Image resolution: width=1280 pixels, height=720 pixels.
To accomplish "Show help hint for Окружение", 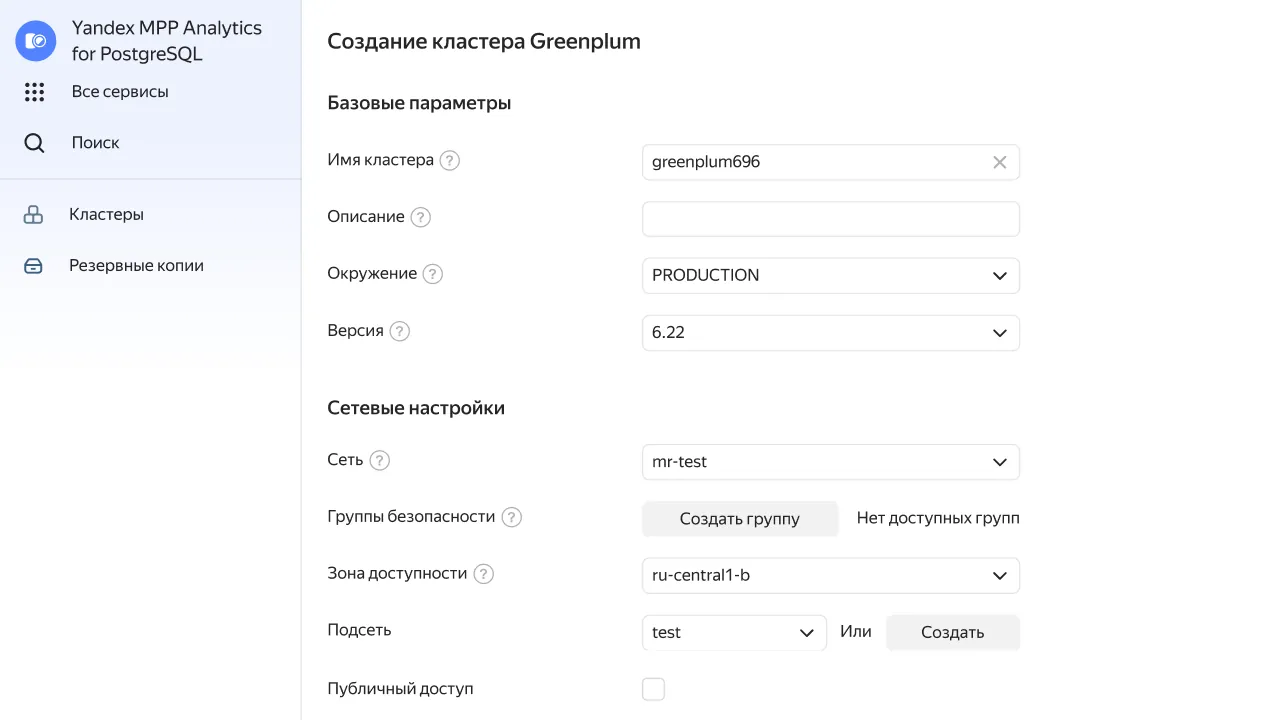I will [432, 274].
